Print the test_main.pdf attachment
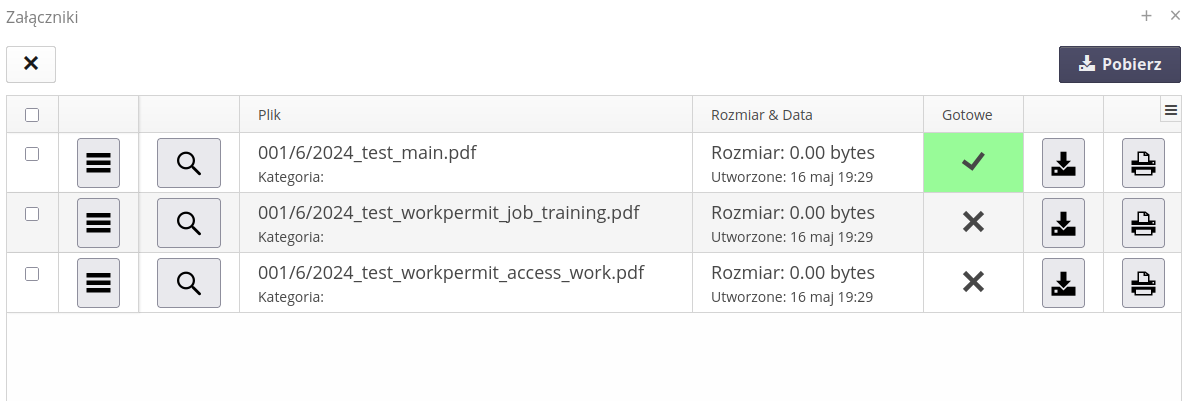The height and width of the screenshot is (401, 1193). point(1143,163)
